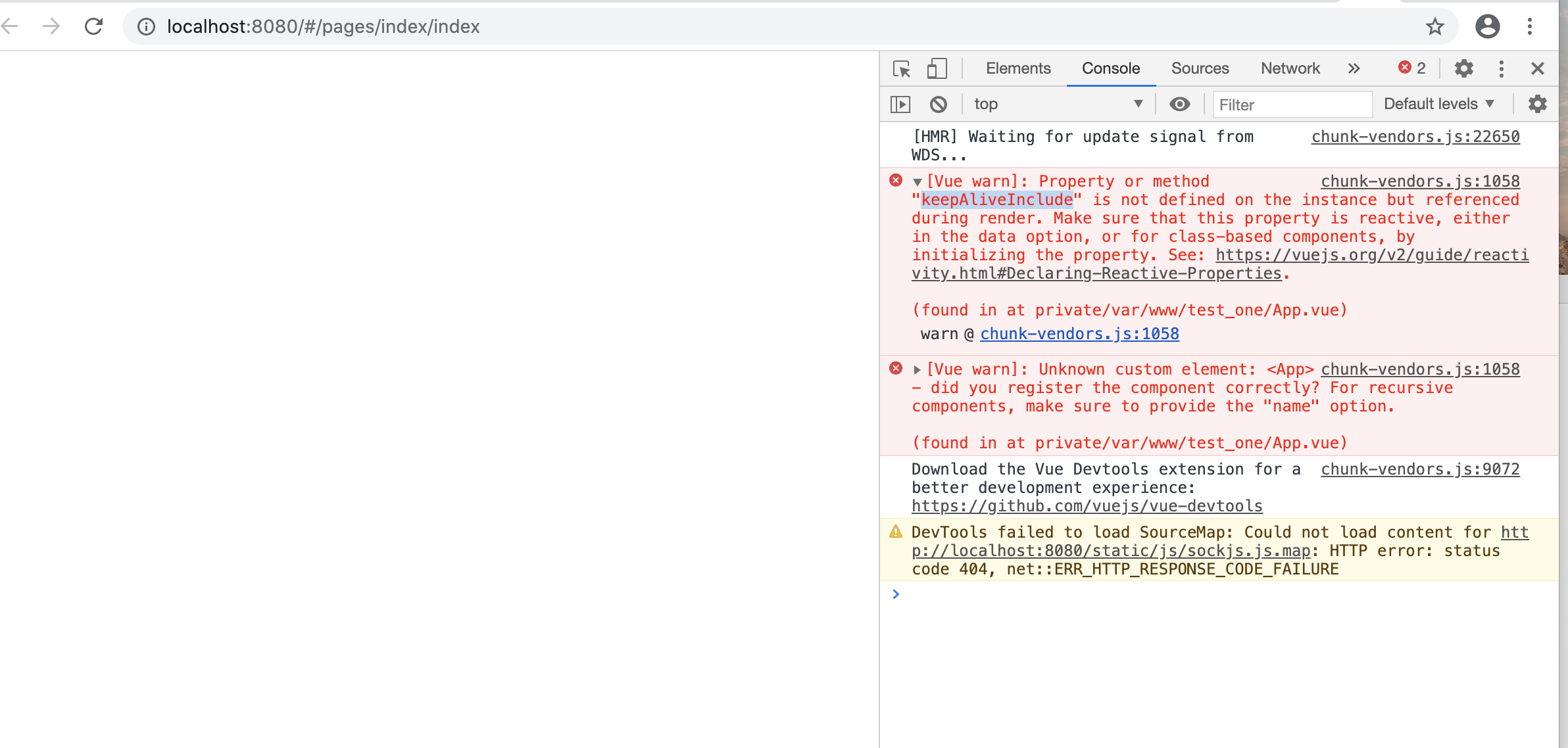Click the first error's red icon
The height and width of the screenshot is (748, 1568).
tap(896, 180)
